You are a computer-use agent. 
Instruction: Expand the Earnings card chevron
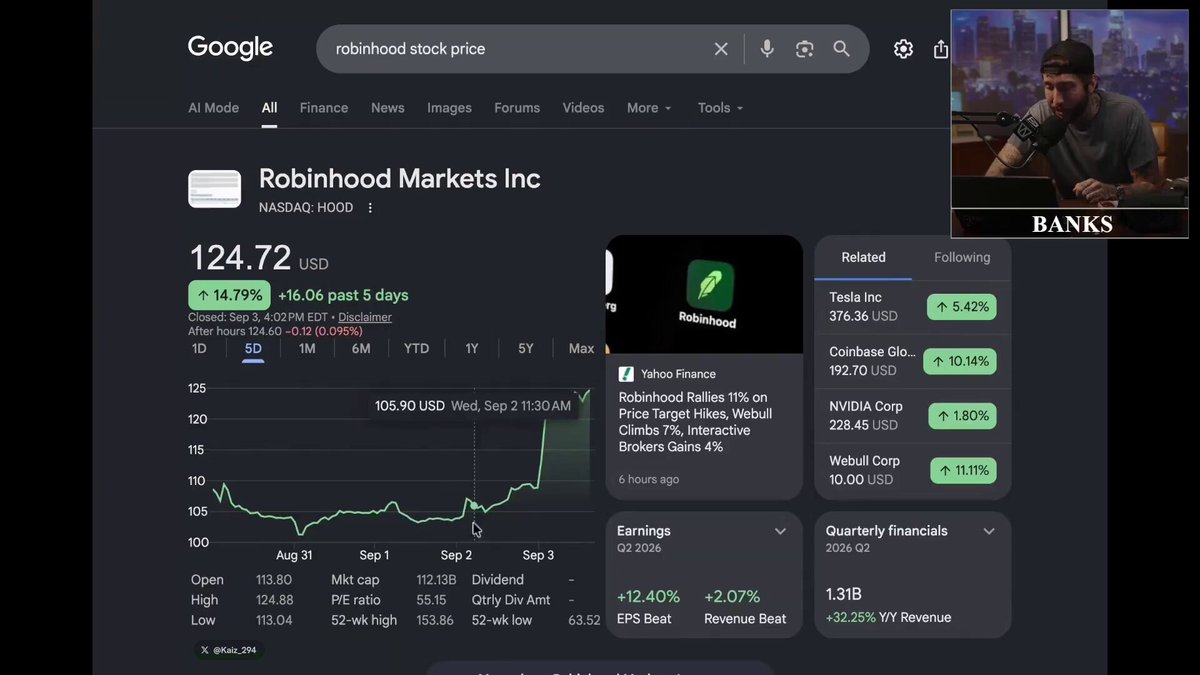click(x=780, y=531)
